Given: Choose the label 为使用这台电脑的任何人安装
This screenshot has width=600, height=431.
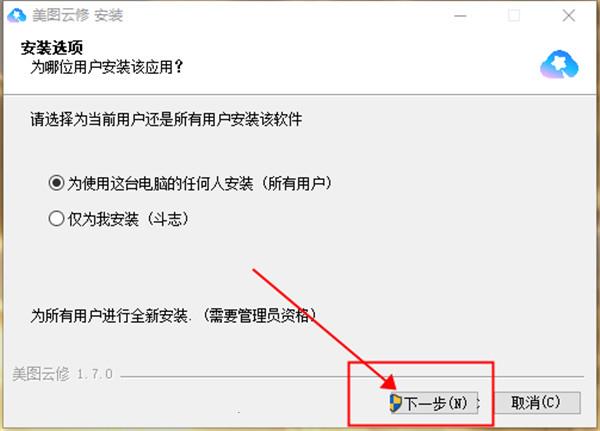Looking at the screenshot, I should pyautogui.click(x=160, y=184).
